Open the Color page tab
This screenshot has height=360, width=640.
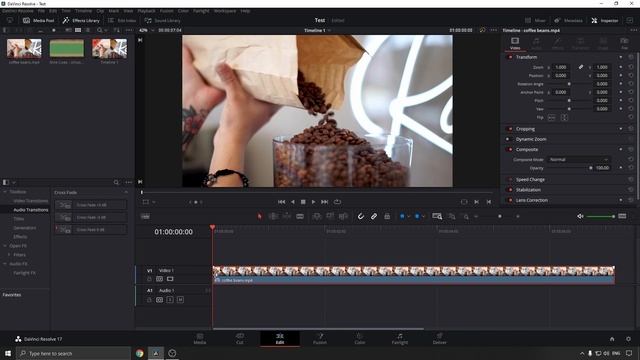coord(360,339)
